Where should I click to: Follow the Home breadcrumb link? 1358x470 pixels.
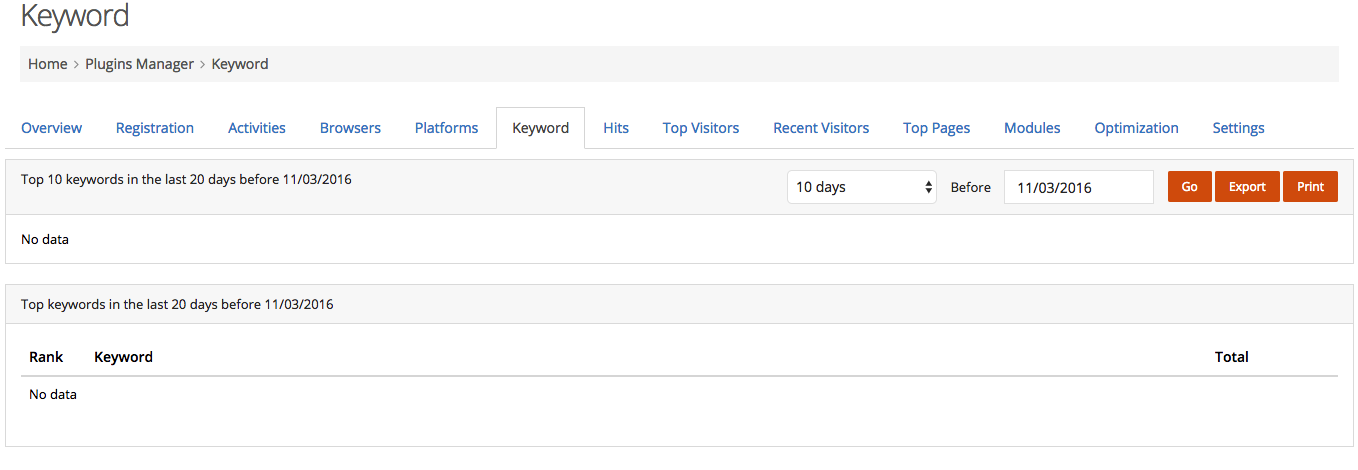pyautogui.click(x=48, y=64)
